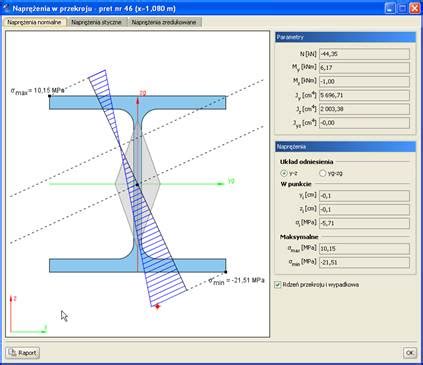Open the Naprężenia styczne tab

96,22
